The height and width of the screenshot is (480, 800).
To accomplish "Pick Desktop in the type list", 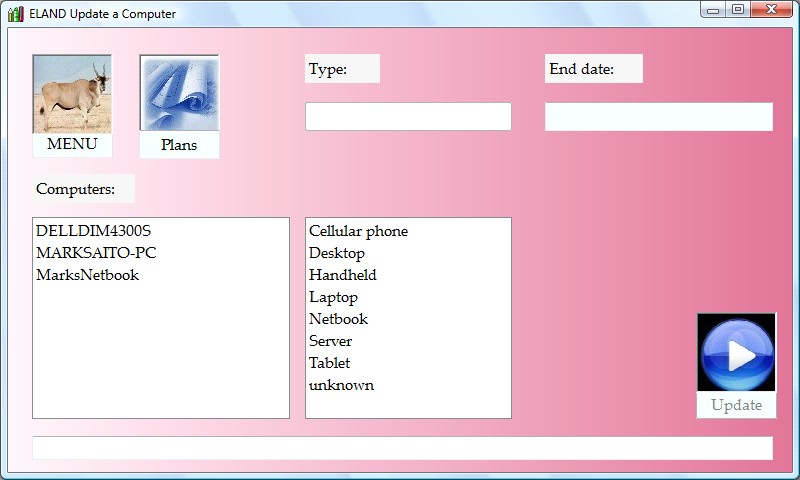I will [x=337, y=253].
